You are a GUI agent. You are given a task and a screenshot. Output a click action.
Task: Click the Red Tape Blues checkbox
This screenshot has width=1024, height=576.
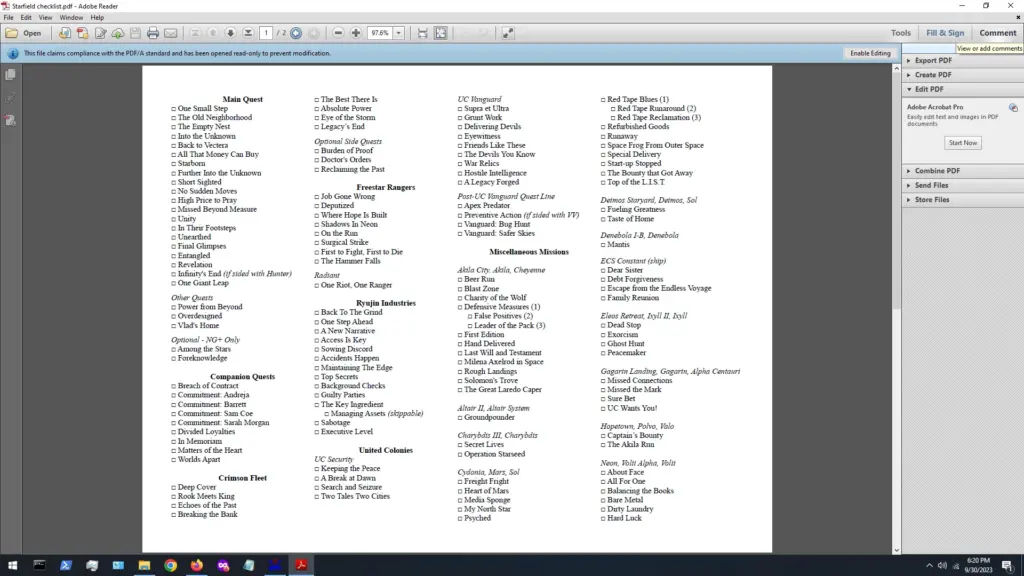click(603, 100)
